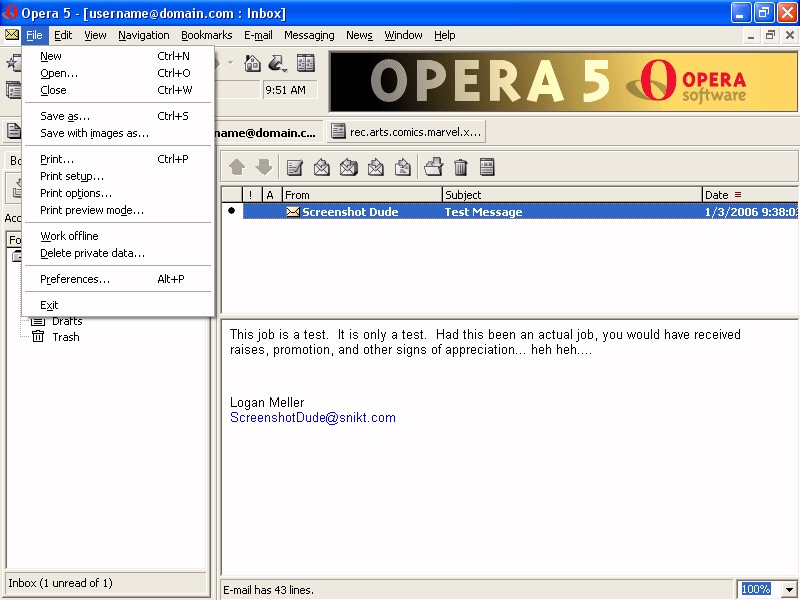Click the newsgroup tab page icon
This screenshot has width=800, height=600.
(x=337, y=132)
